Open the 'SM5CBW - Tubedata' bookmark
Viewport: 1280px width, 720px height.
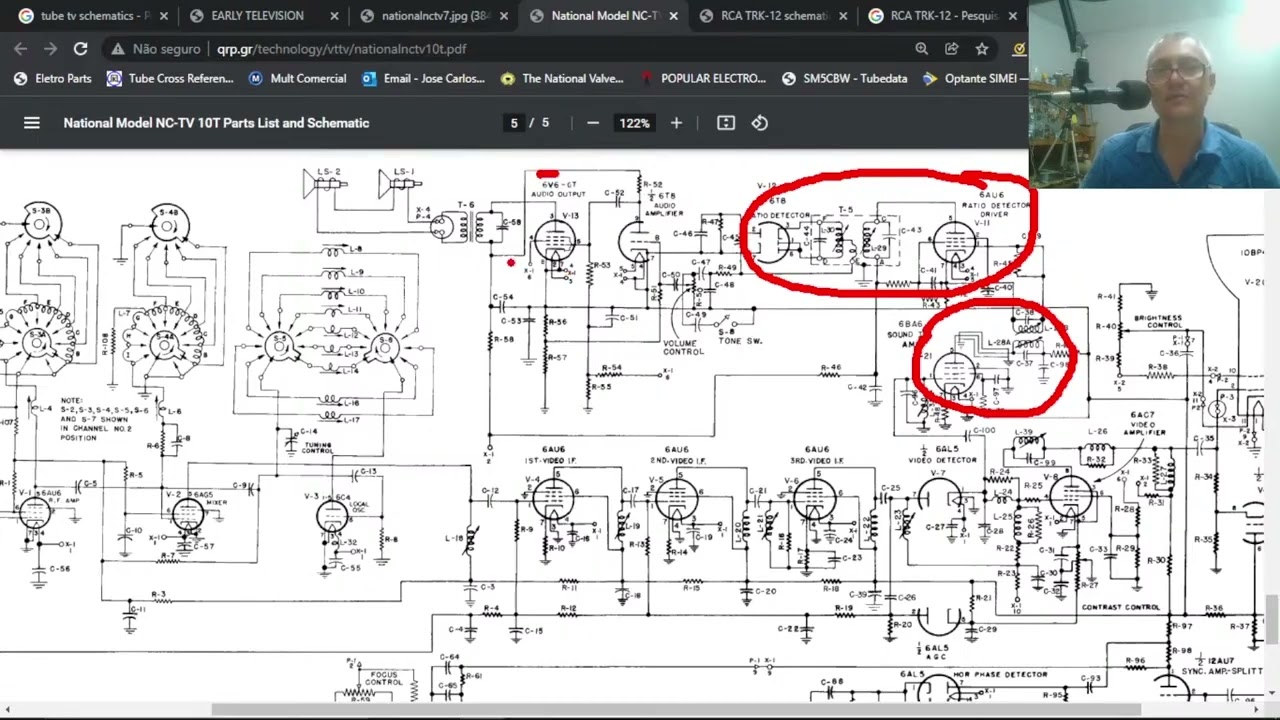click(x=845, y=78)
